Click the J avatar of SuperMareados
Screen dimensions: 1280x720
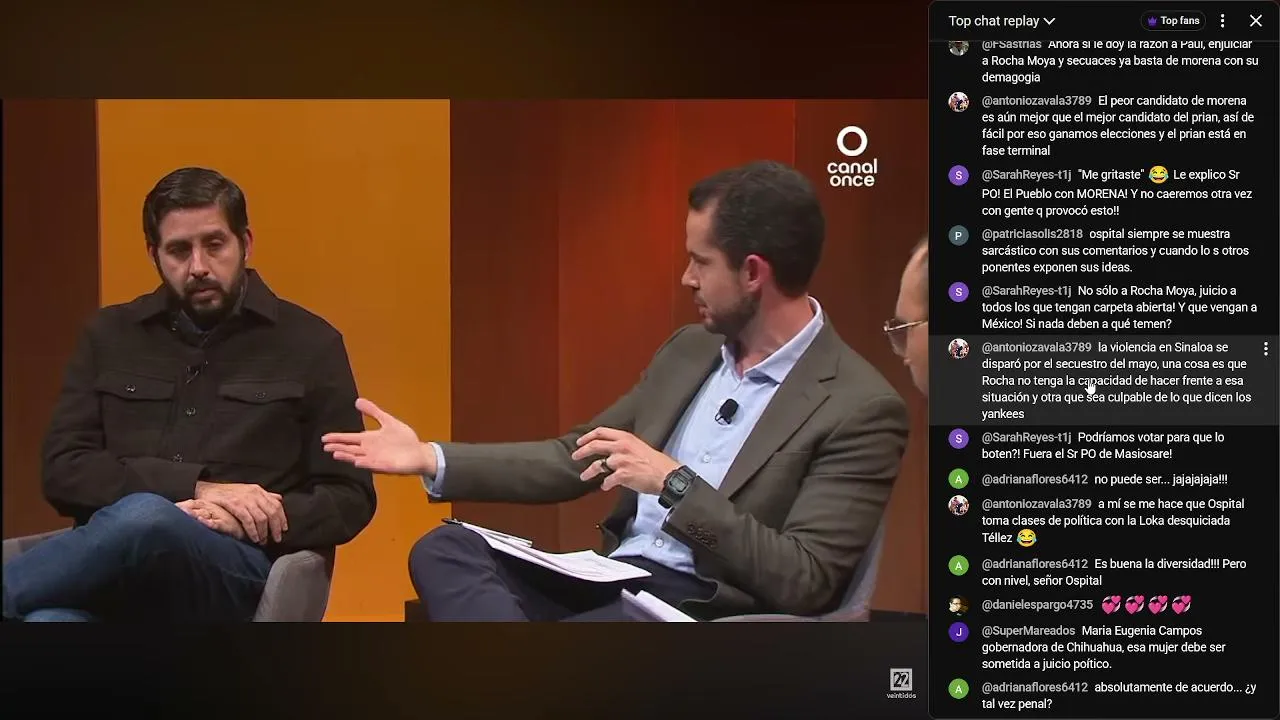[x=959, y=632]
